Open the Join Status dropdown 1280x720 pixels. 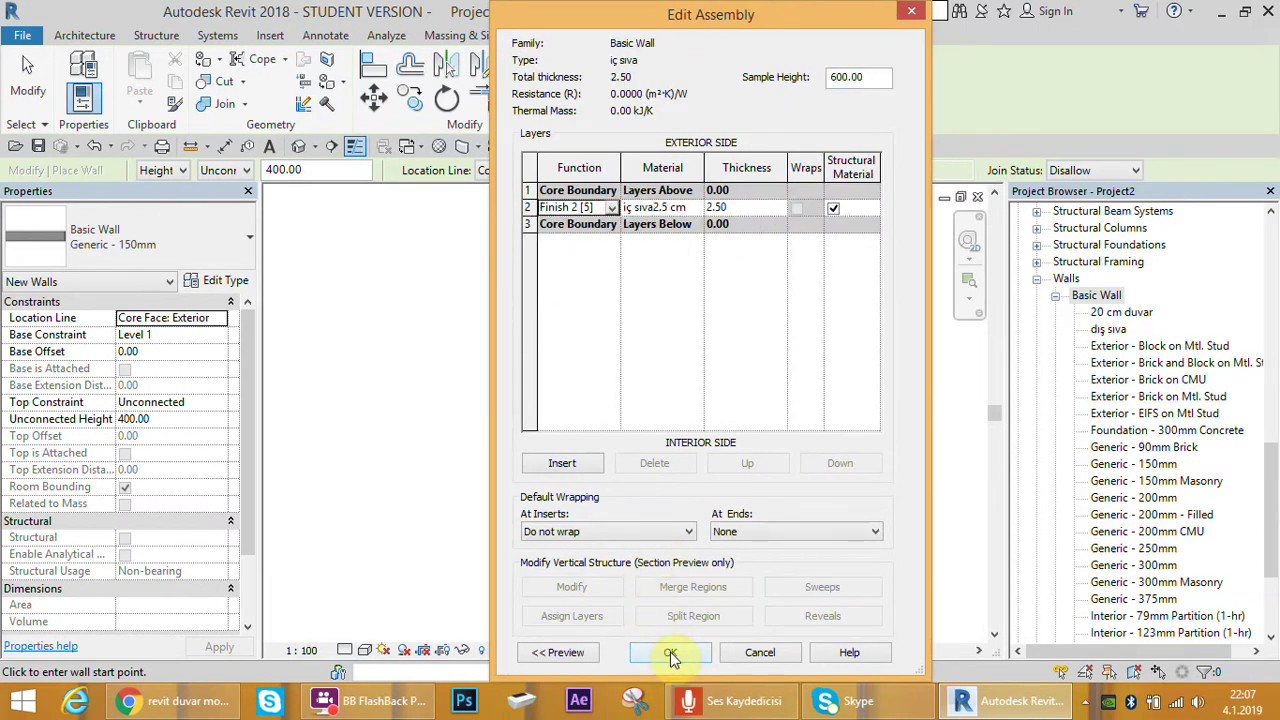[x=1094, y=171]
